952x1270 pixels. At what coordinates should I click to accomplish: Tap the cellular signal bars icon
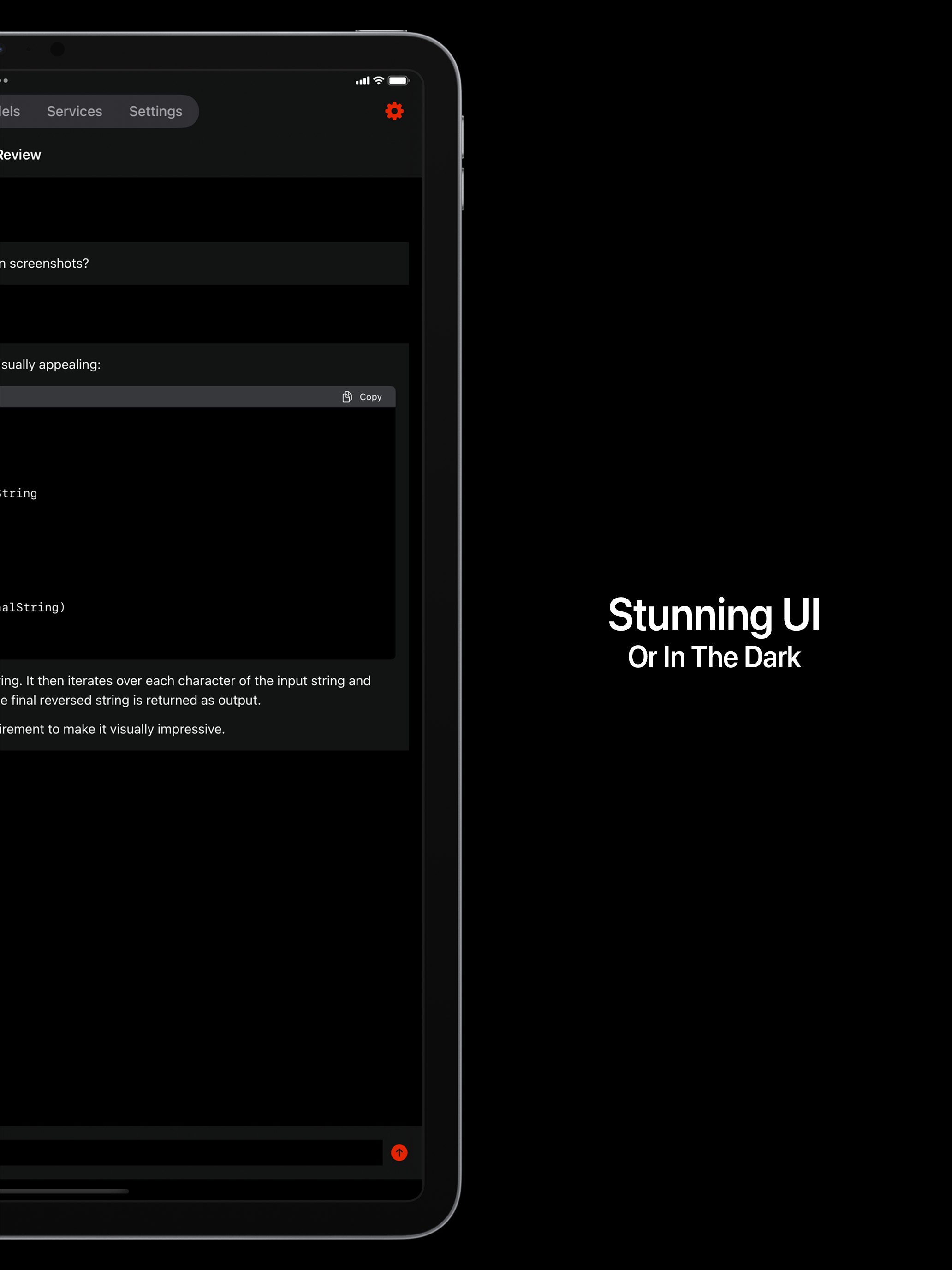point(363,81)
